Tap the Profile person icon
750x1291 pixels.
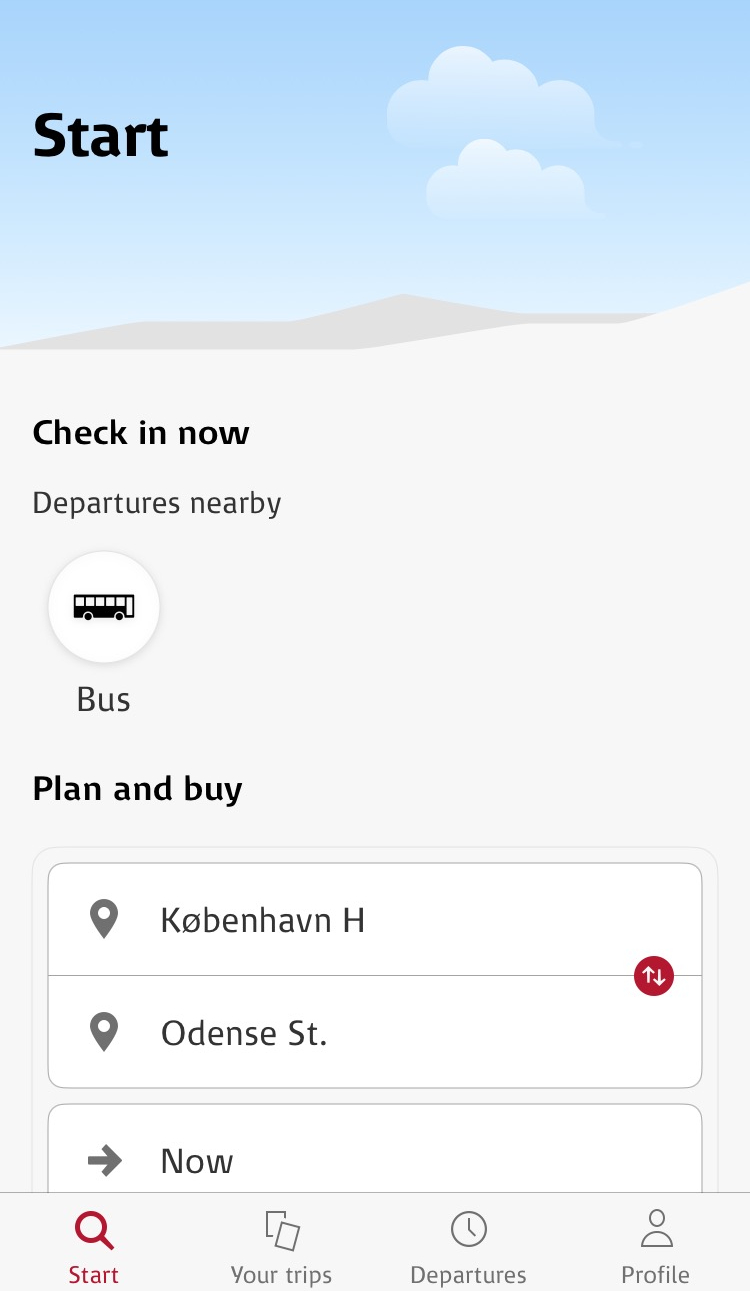pos(656,1229)
